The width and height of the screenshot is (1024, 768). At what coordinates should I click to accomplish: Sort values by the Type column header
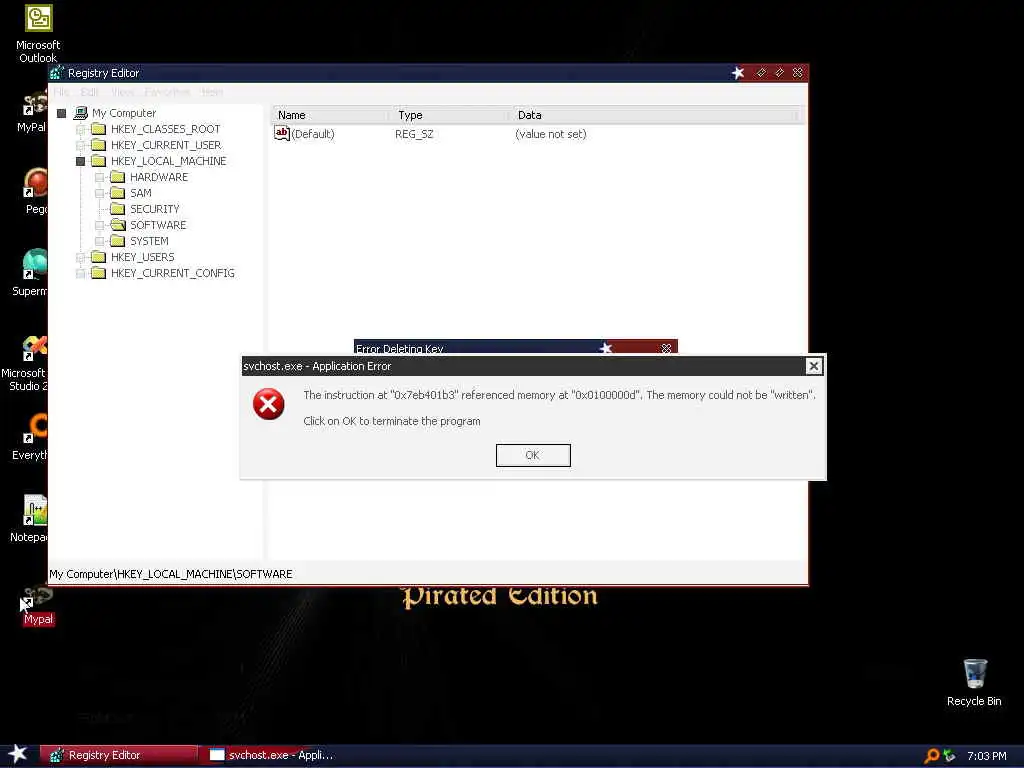[449, 115]
